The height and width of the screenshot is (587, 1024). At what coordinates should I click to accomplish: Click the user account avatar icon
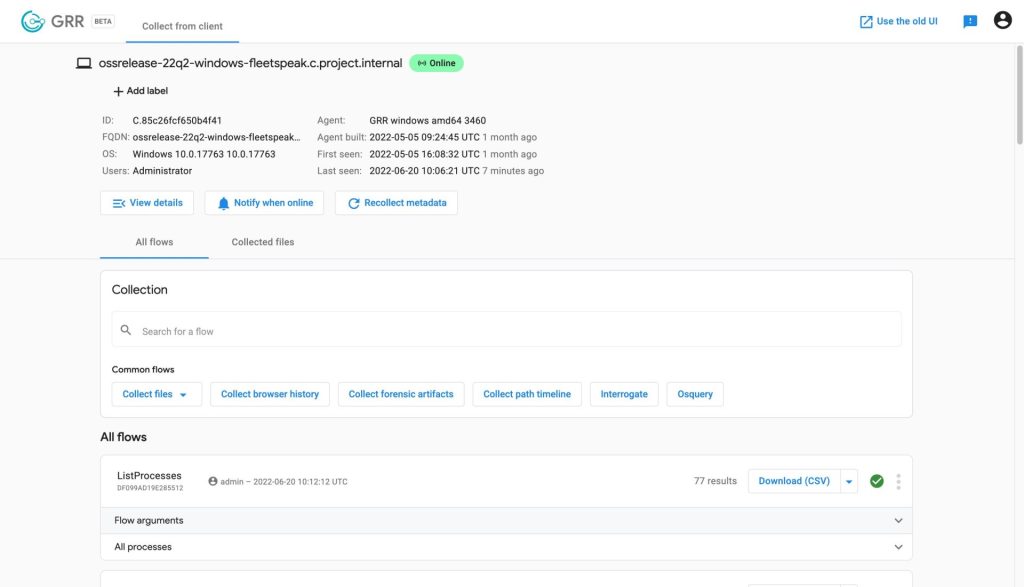pyautogui.click(x=1002, y=21)
